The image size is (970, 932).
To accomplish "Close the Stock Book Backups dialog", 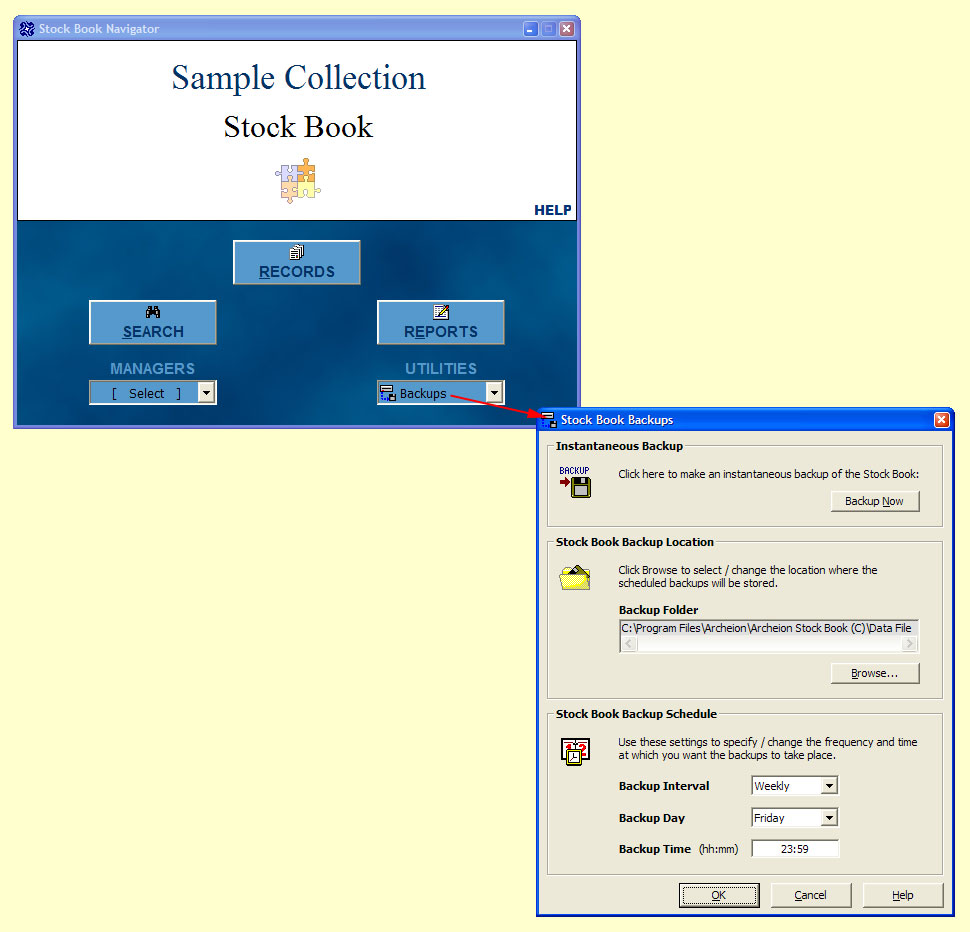I will click(x=942, y=420).
